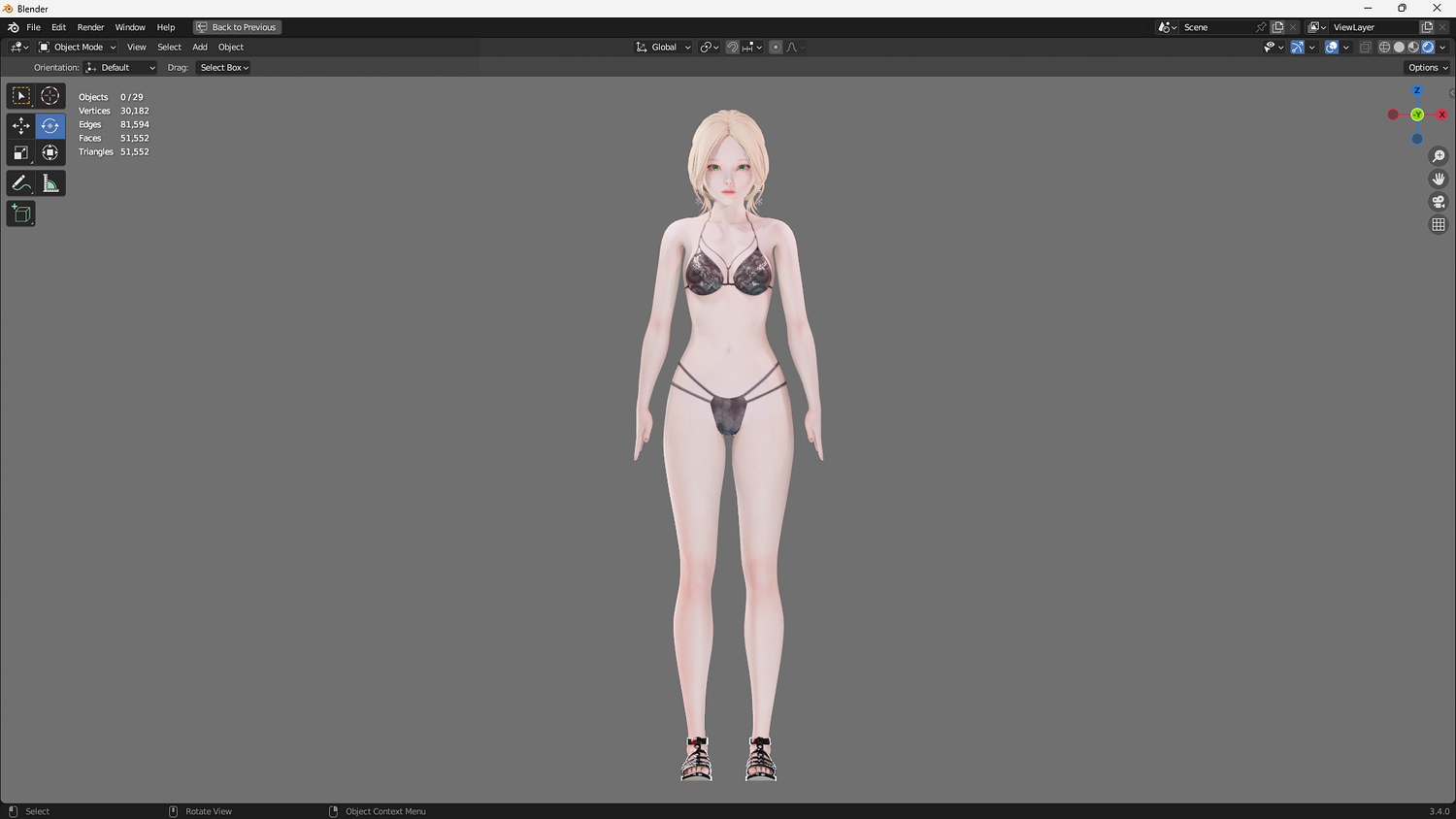Click the negative Z axis gizmo ball
Image resolution: width=1456 pixels, height=819 pixels.
click(x=1417, y=139)
